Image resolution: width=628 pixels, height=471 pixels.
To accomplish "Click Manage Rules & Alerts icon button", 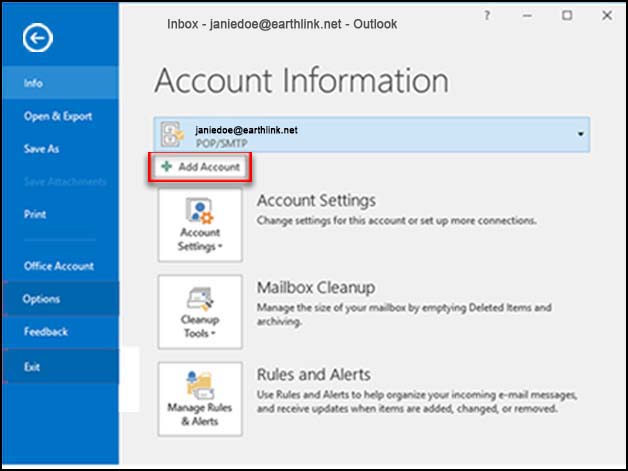I will 200,399.
